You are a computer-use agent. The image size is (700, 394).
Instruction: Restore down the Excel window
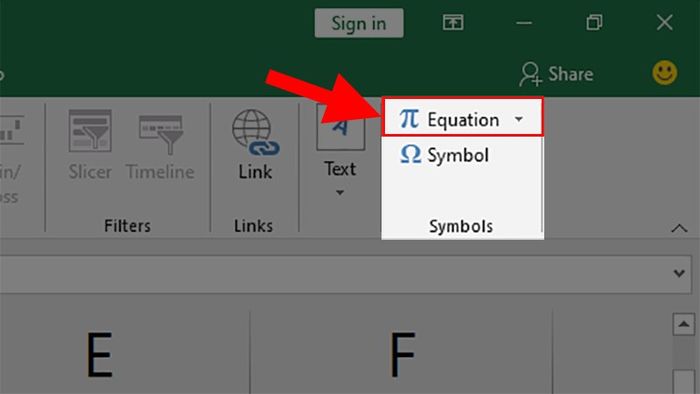click(x=594, y=22)
